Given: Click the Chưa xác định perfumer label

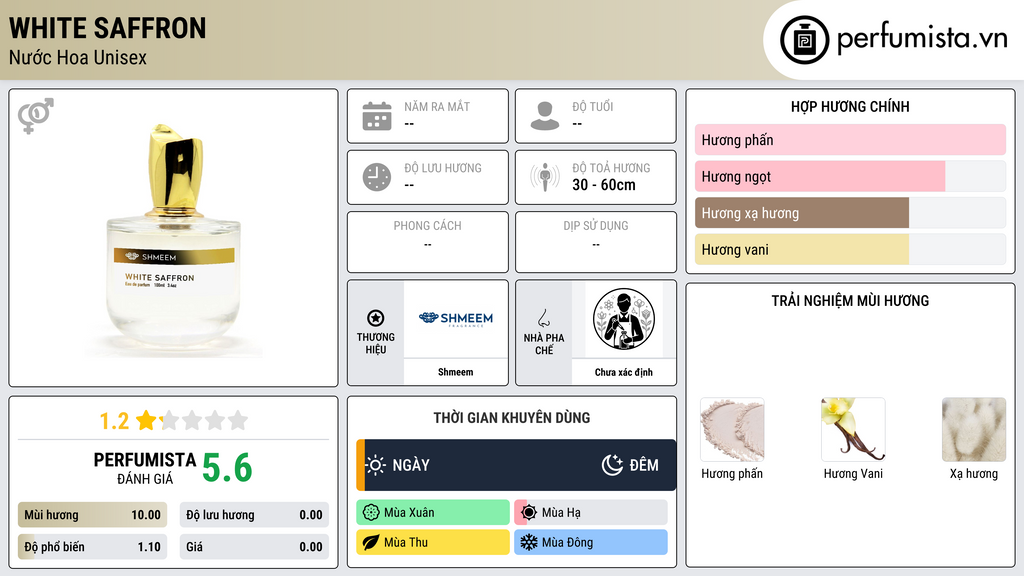Looking at the screenshot, I should coord(624,372).
